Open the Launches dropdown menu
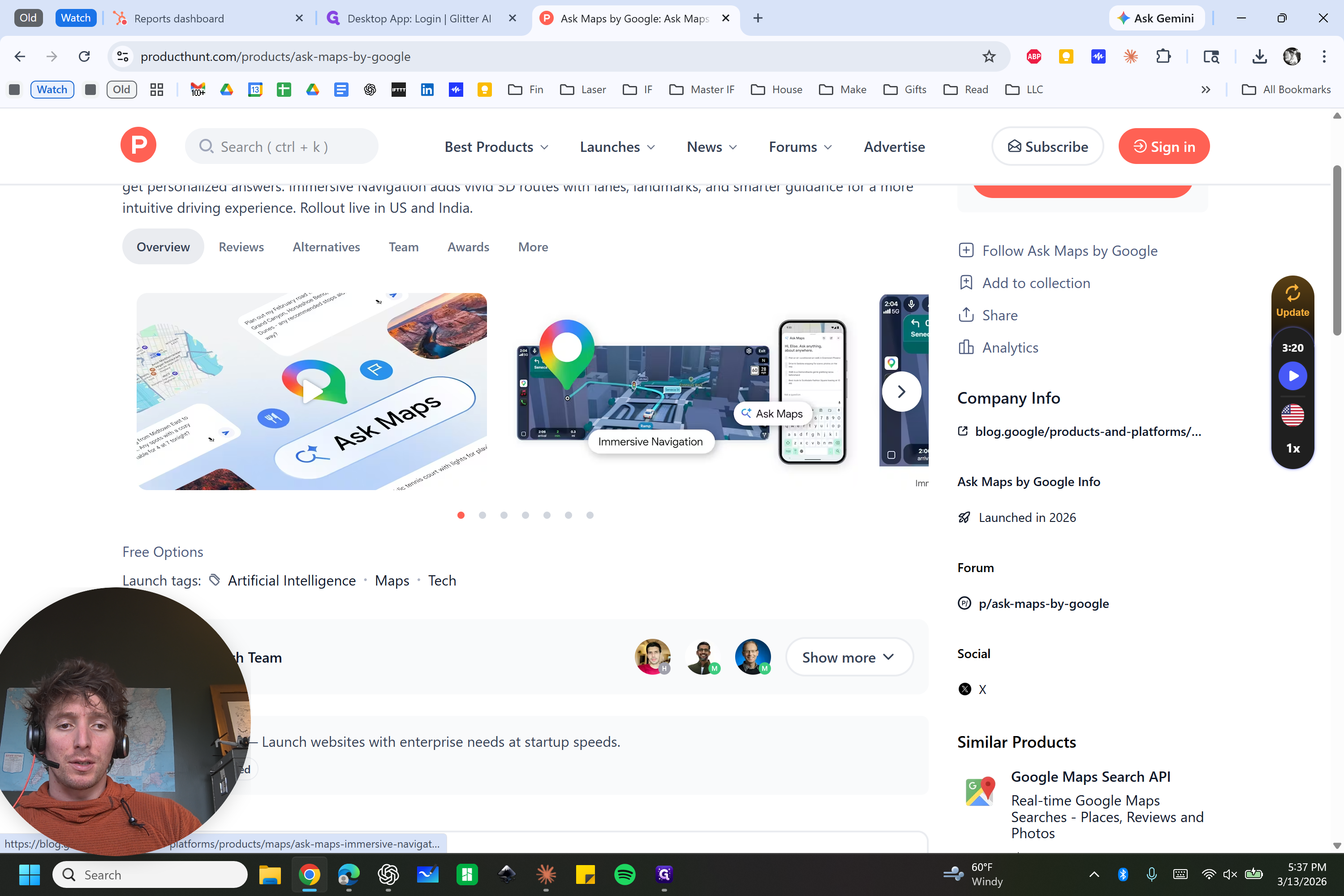1344x896 pixels. 617,147
